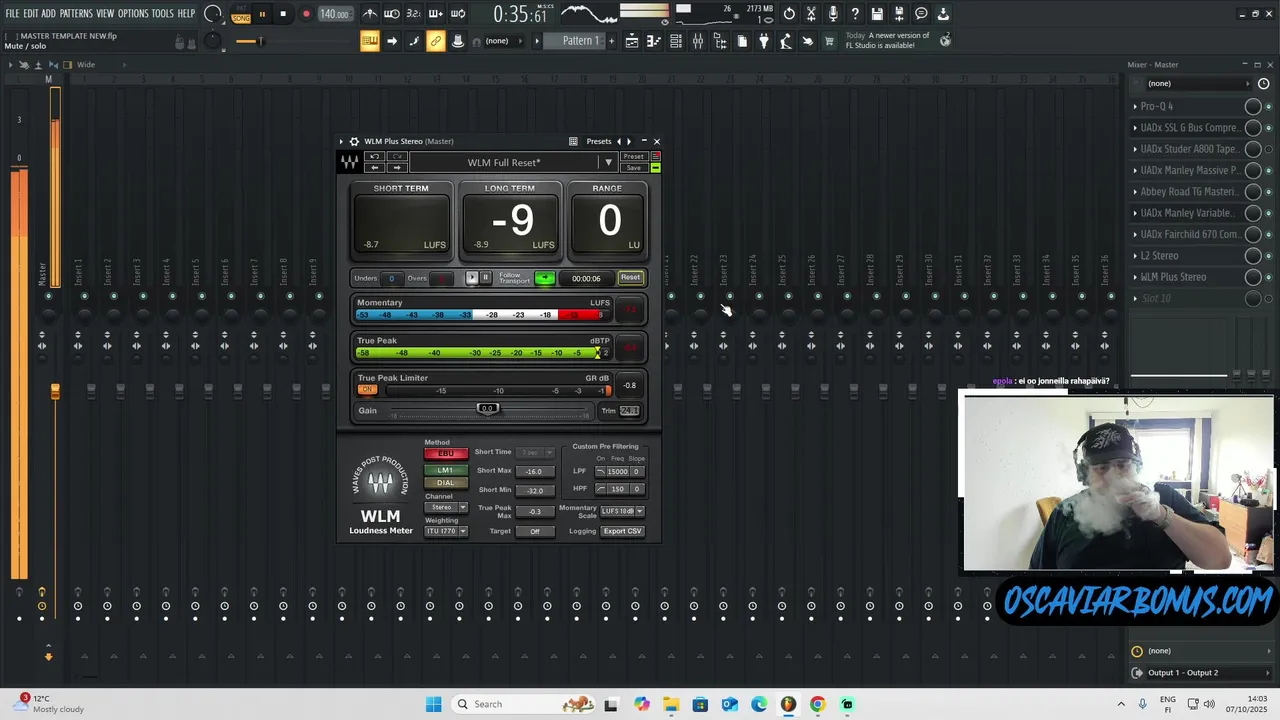The height and width of the screenshot is (720, 1280).
Task: Toggle the PAT/SONG mode button
Action: tap(241, 14)
